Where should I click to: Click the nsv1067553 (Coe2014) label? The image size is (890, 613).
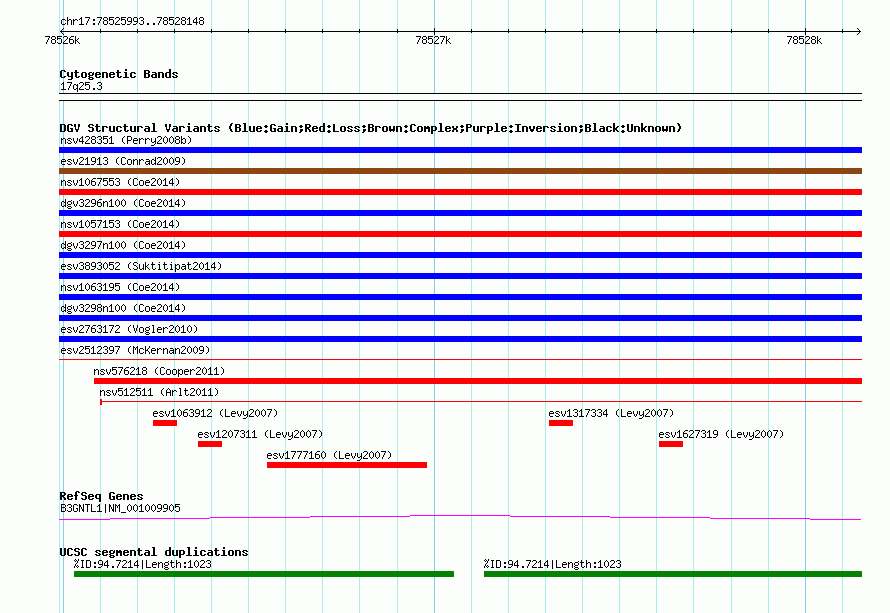click(120, 182)
